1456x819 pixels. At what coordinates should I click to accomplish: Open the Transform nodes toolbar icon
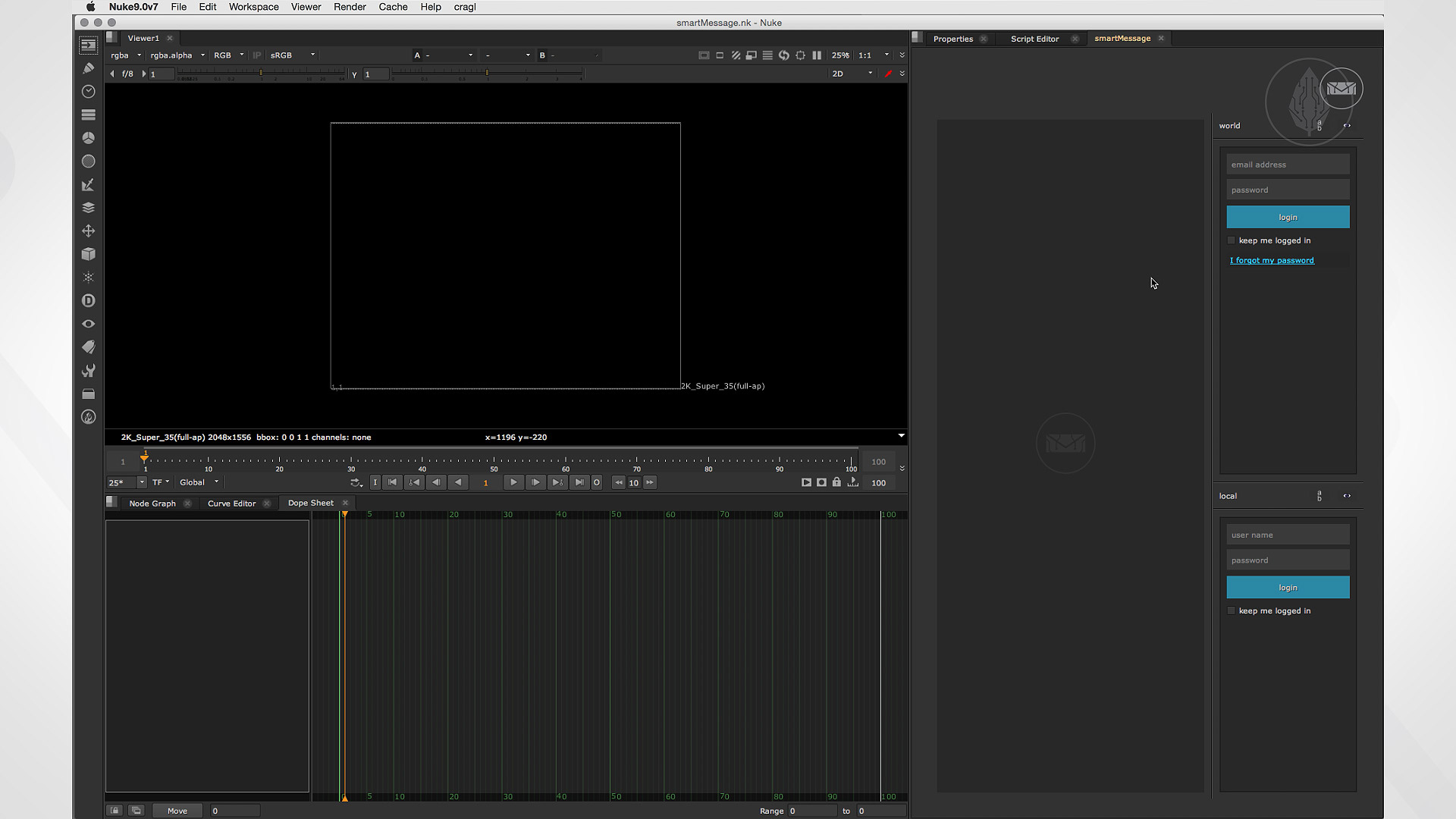(88, 231)
